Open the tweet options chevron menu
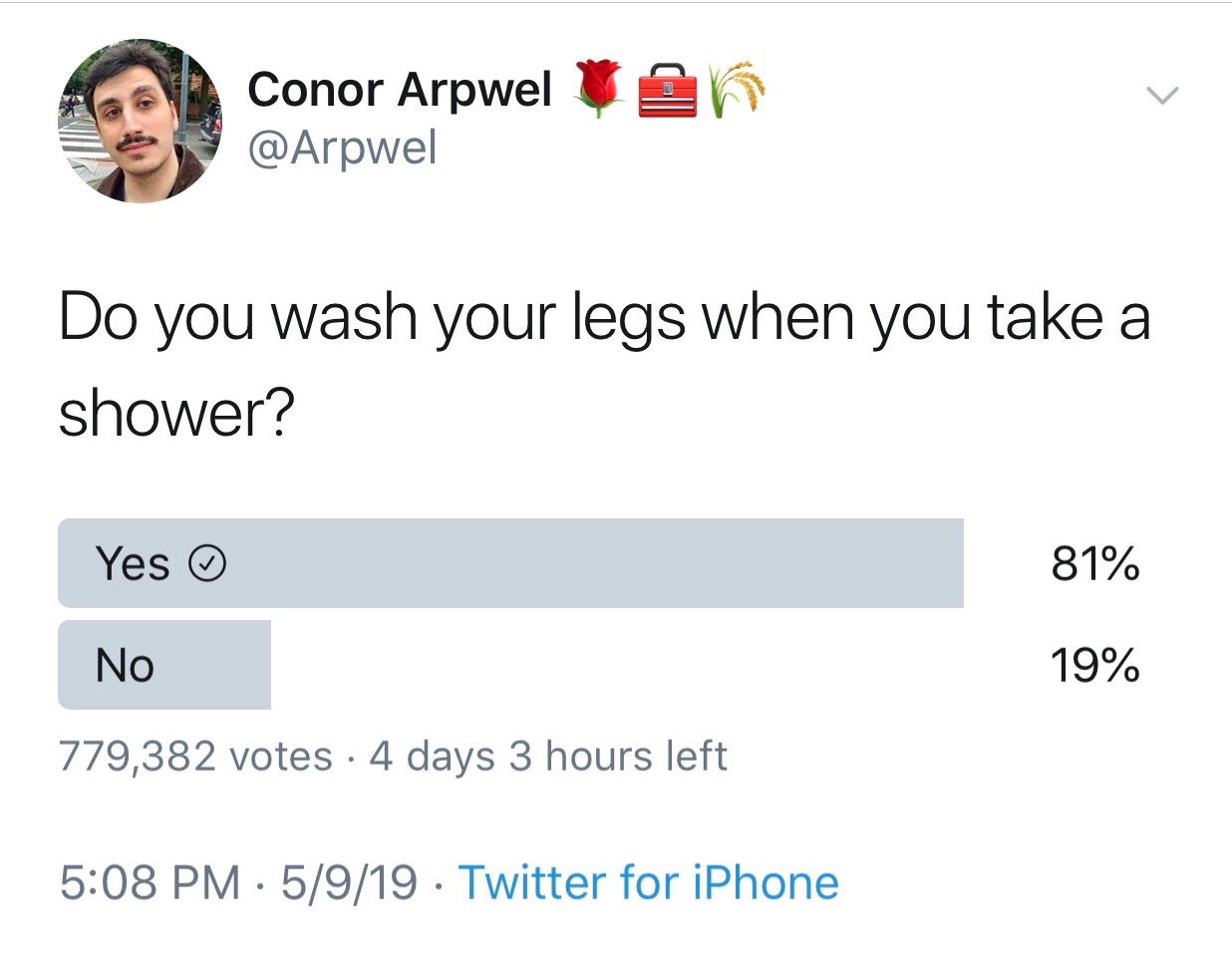 click(1162, 96)
